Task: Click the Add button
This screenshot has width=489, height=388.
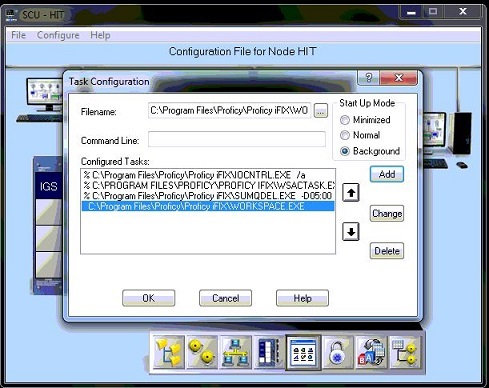Action: (x=387, y=174)
